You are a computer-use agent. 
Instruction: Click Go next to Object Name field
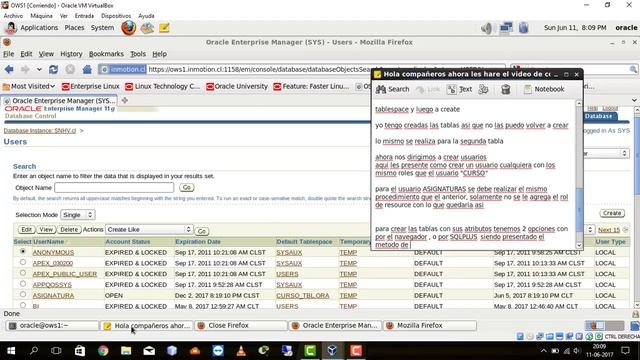click(x=187, y=187)
